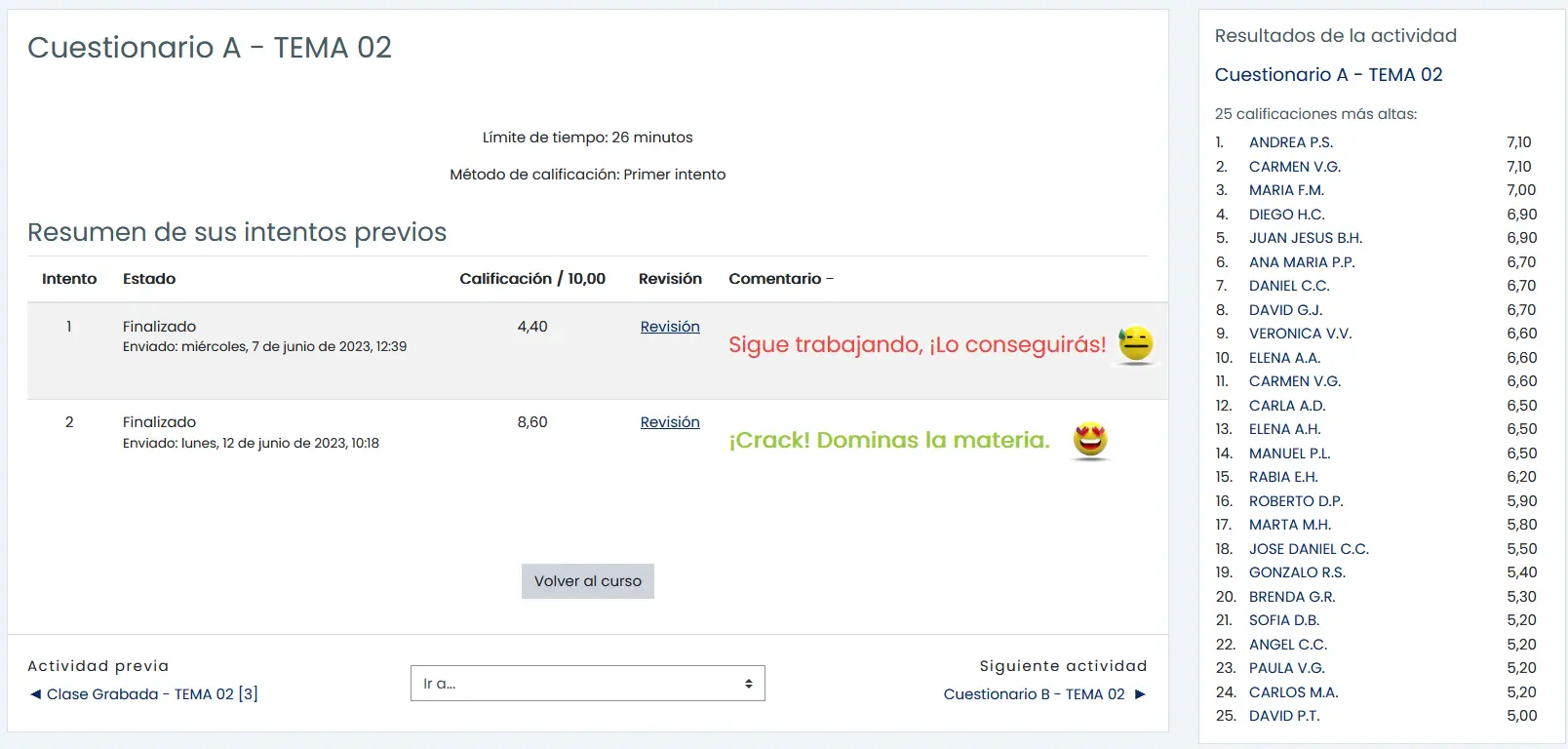This screenshot has width=1568, height=749.
Task: Select the Comentario column header
Action: tap(775, 279)
